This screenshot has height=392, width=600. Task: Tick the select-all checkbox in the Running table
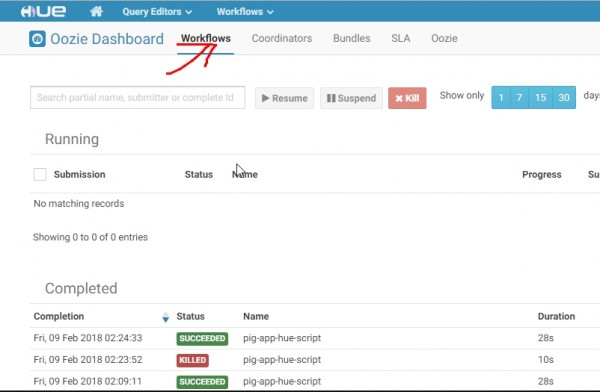(x=40, y=174)
